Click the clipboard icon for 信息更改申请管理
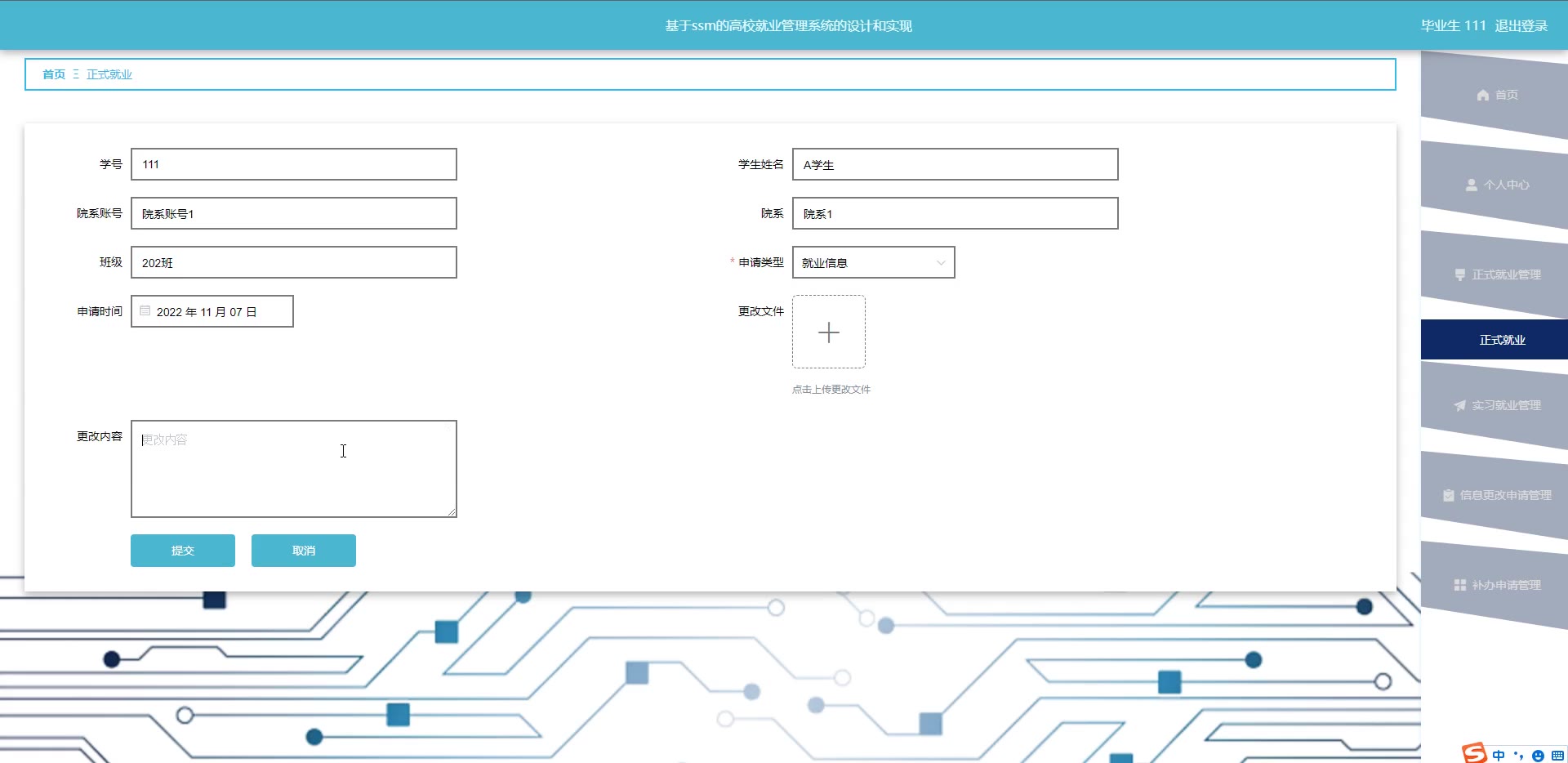Image resolution: width=1568 pixels, height=763 pixels. 1448,495
